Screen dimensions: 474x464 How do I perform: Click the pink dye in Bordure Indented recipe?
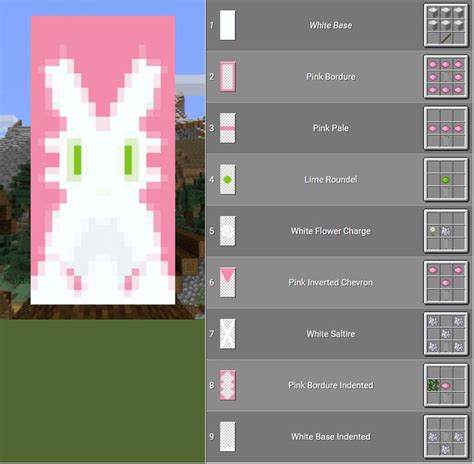pos(446,386)
